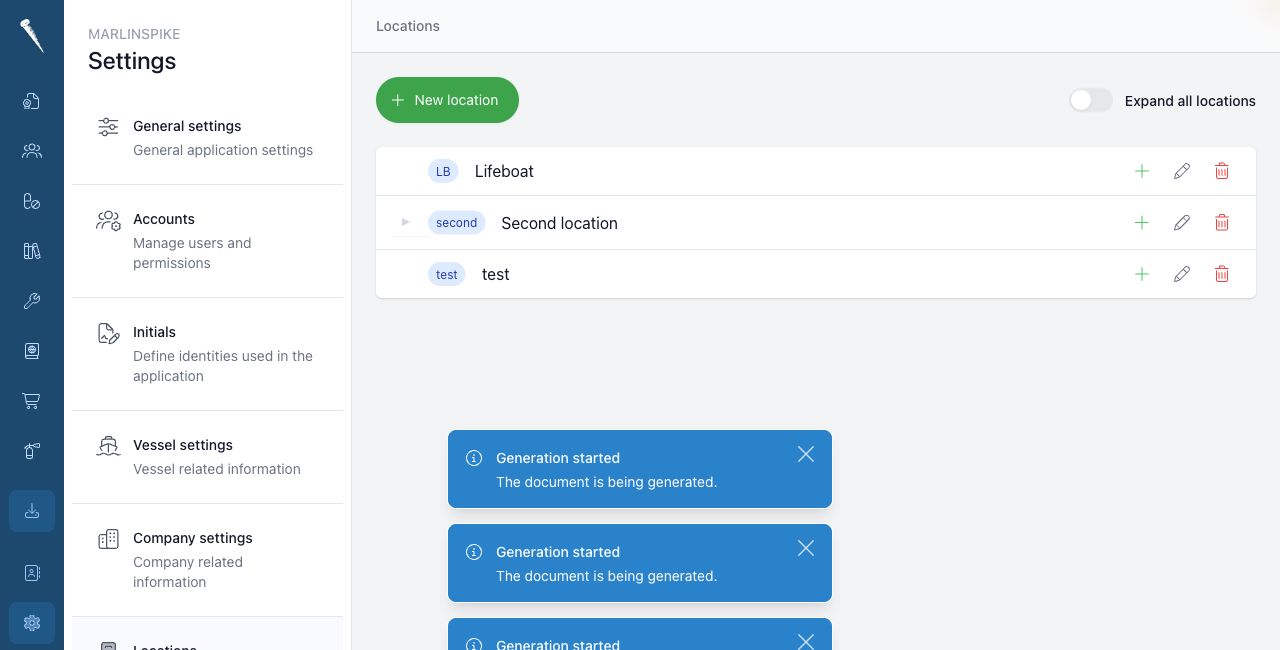Open Accounts settings section
Screen dimensions: 1280x650
pyautogui.click(x=207, y=241)
